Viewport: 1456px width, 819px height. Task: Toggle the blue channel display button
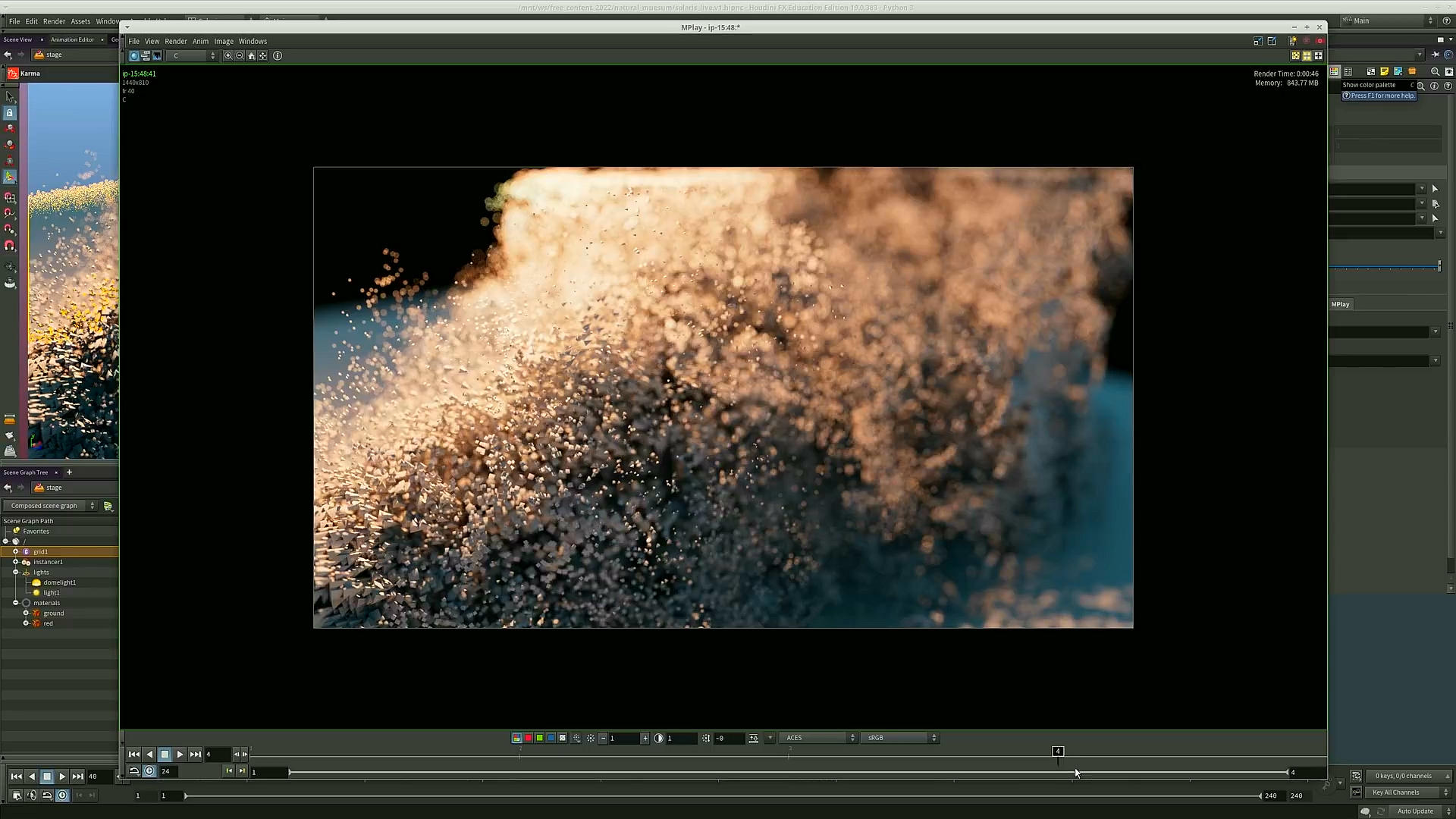(551, 738)
